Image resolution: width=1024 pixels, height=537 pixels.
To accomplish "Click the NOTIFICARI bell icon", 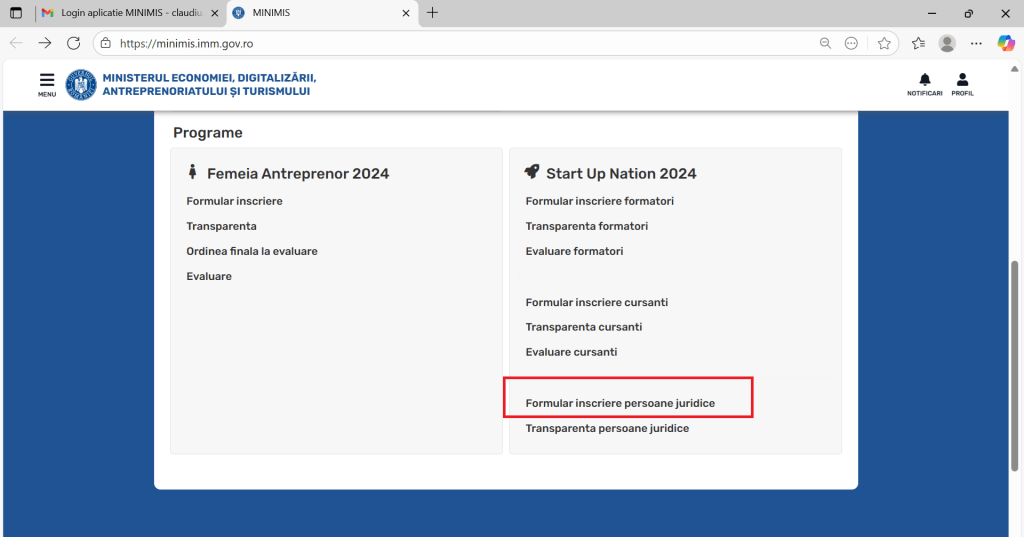I will [x=924, y=81].
